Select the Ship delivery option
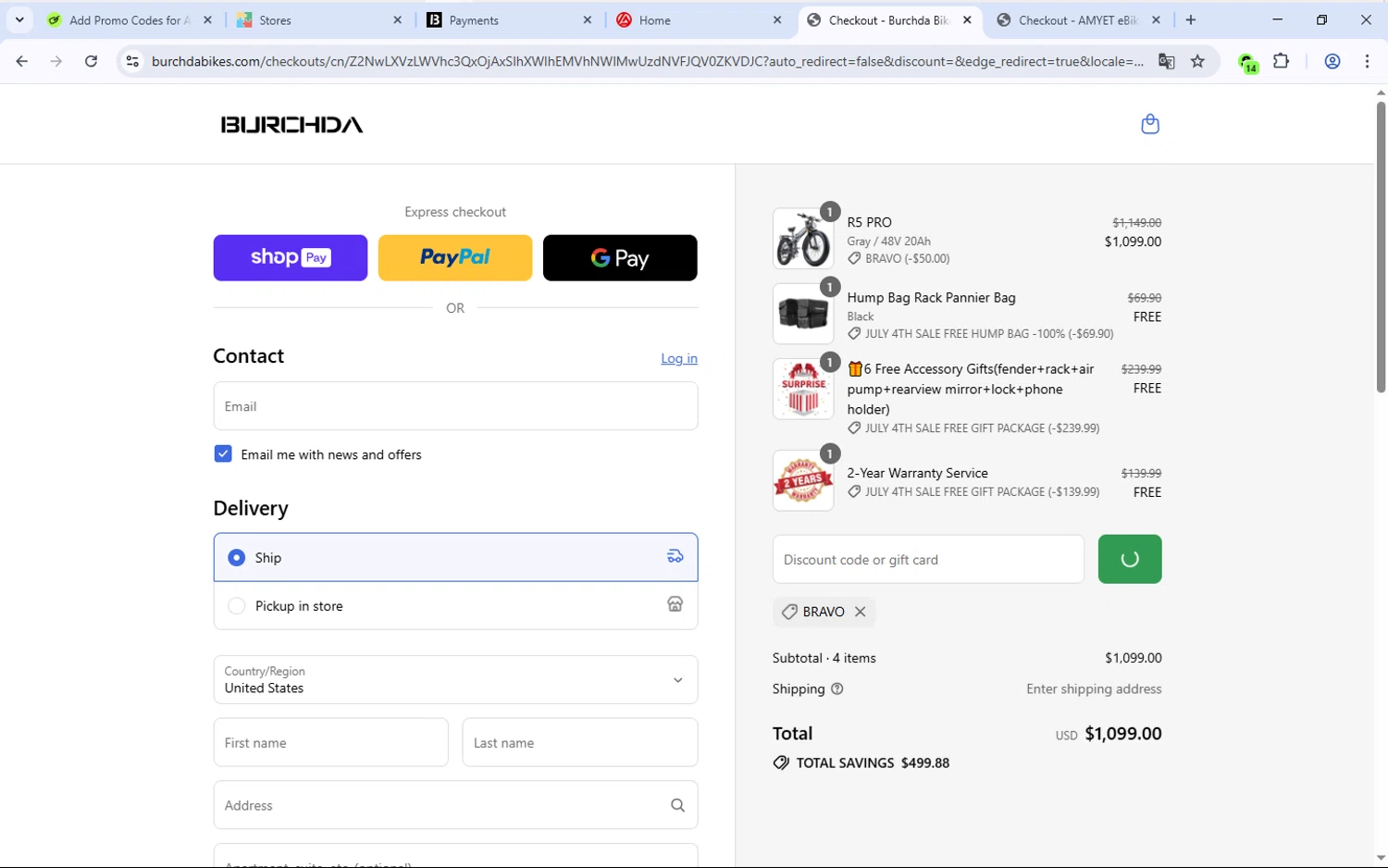This screenshot has height=868, width=1388. [455, 557]
